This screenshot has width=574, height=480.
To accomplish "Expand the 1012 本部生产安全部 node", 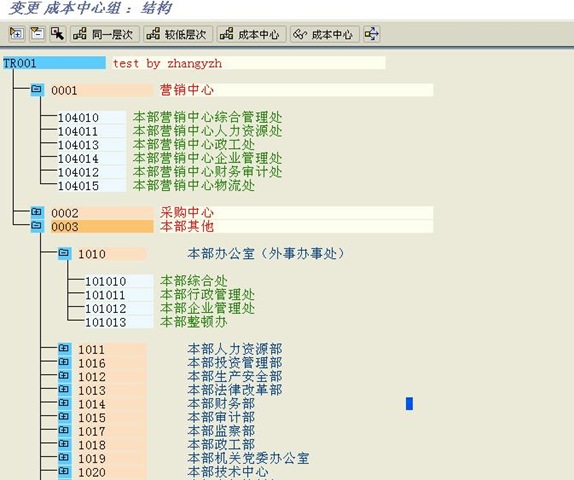I will pos(64,376).
